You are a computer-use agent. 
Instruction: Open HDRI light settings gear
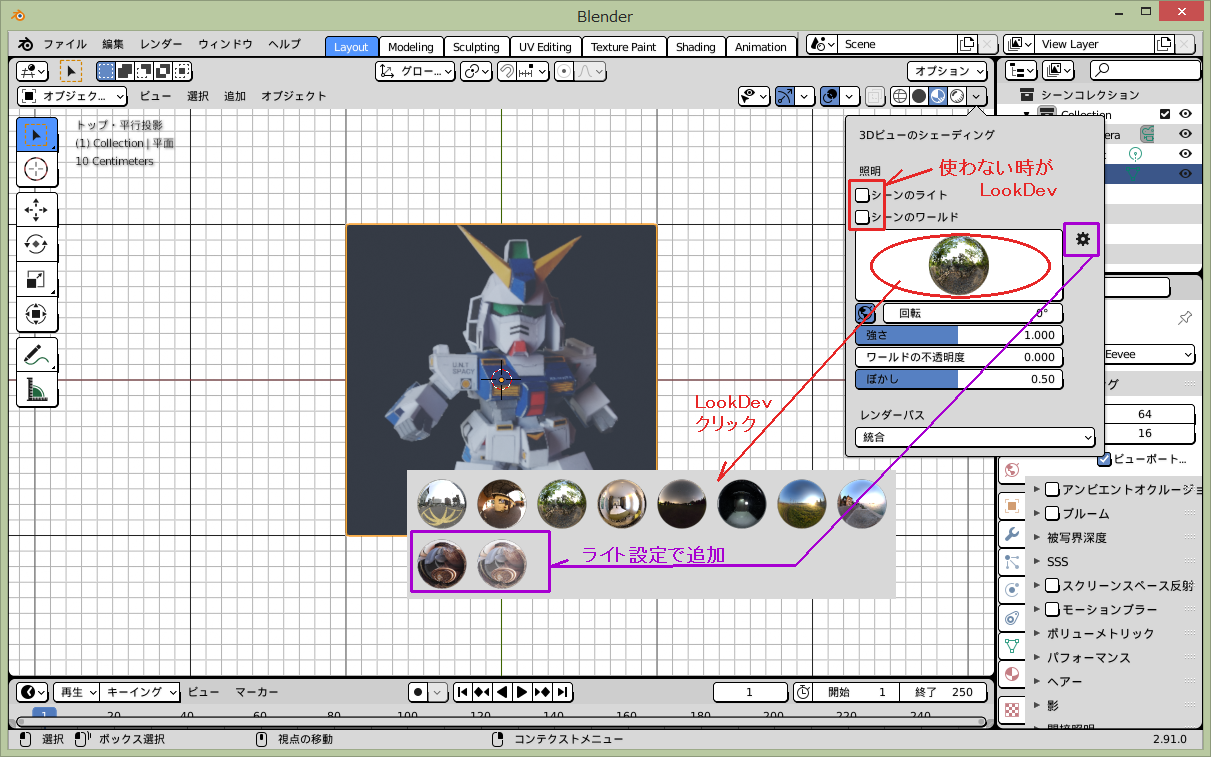coord(1082,240)
